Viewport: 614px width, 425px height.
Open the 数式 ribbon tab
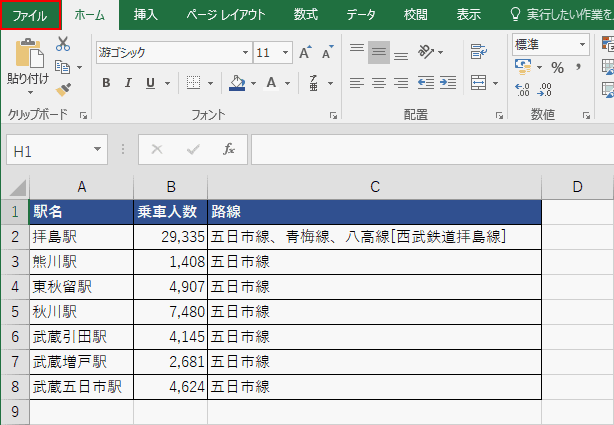306,15
